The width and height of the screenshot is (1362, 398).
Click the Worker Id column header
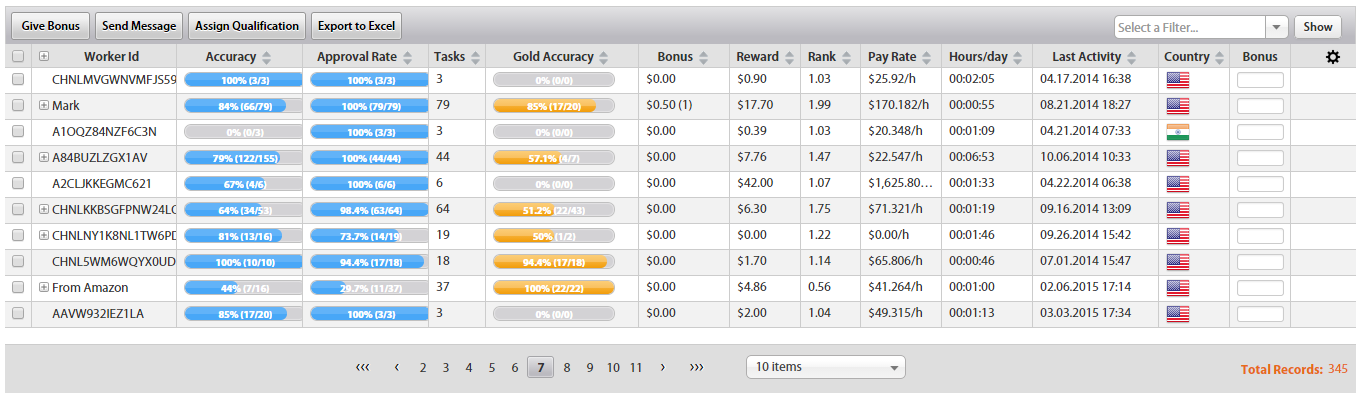click(x=111, y=57)
